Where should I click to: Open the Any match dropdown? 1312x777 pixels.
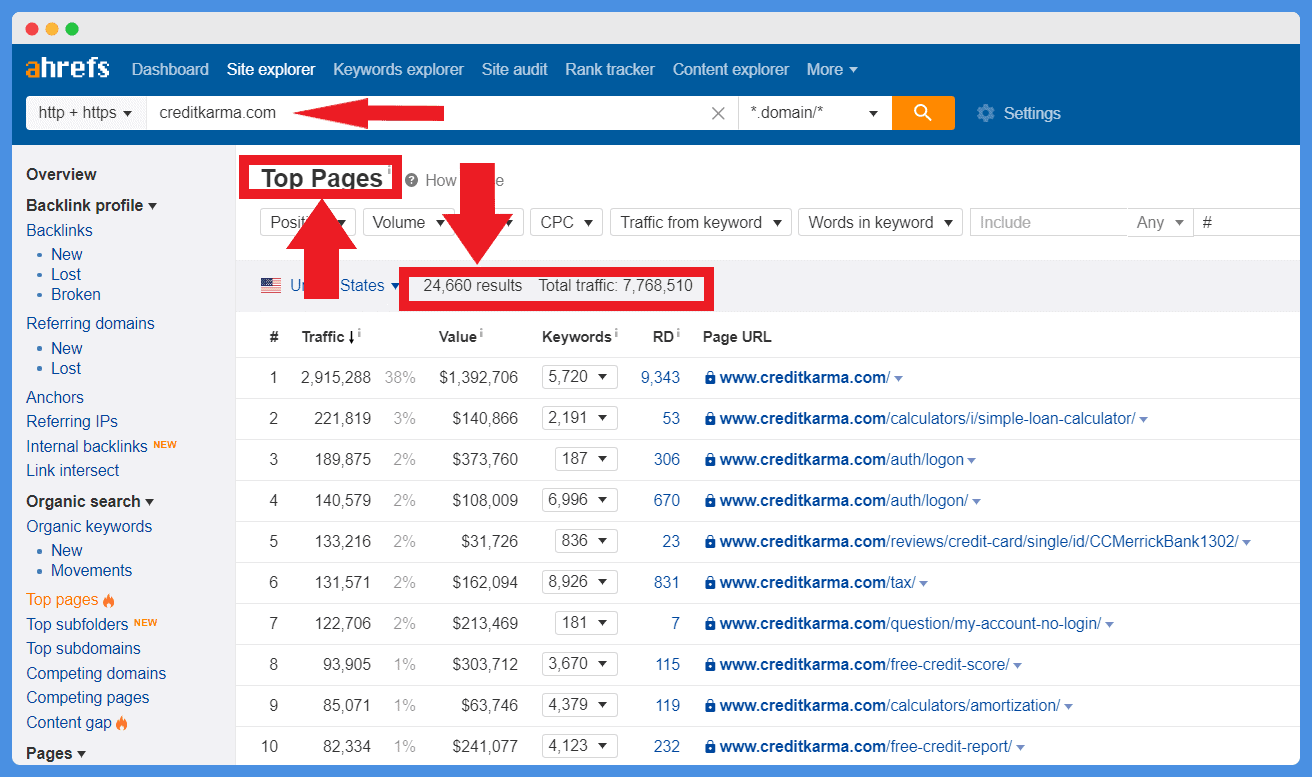tap(1160, 222)
